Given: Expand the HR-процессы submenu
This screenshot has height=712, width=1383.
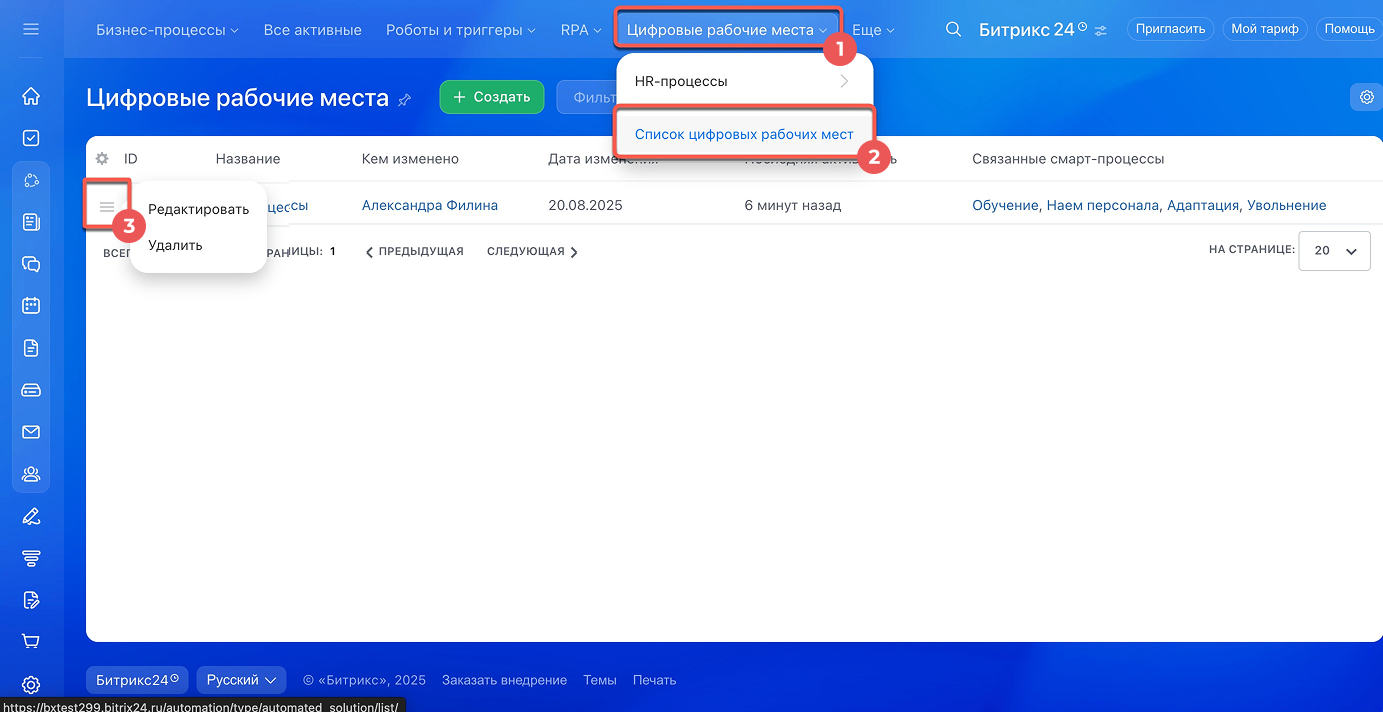Looking at the screenshot, I should coord(743,81).
